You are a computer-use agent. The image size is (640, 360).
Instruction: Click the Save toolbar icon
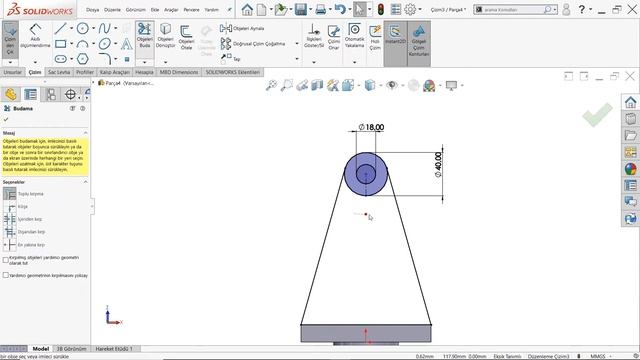coord(301,9)
